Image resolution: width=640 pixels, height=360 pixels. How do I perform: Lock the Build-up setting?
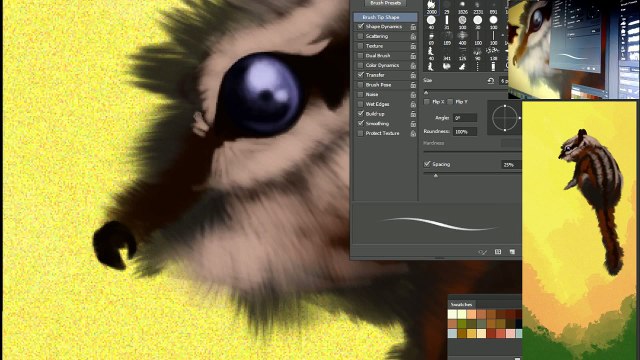pyautogui.click(x=413, y=114)
